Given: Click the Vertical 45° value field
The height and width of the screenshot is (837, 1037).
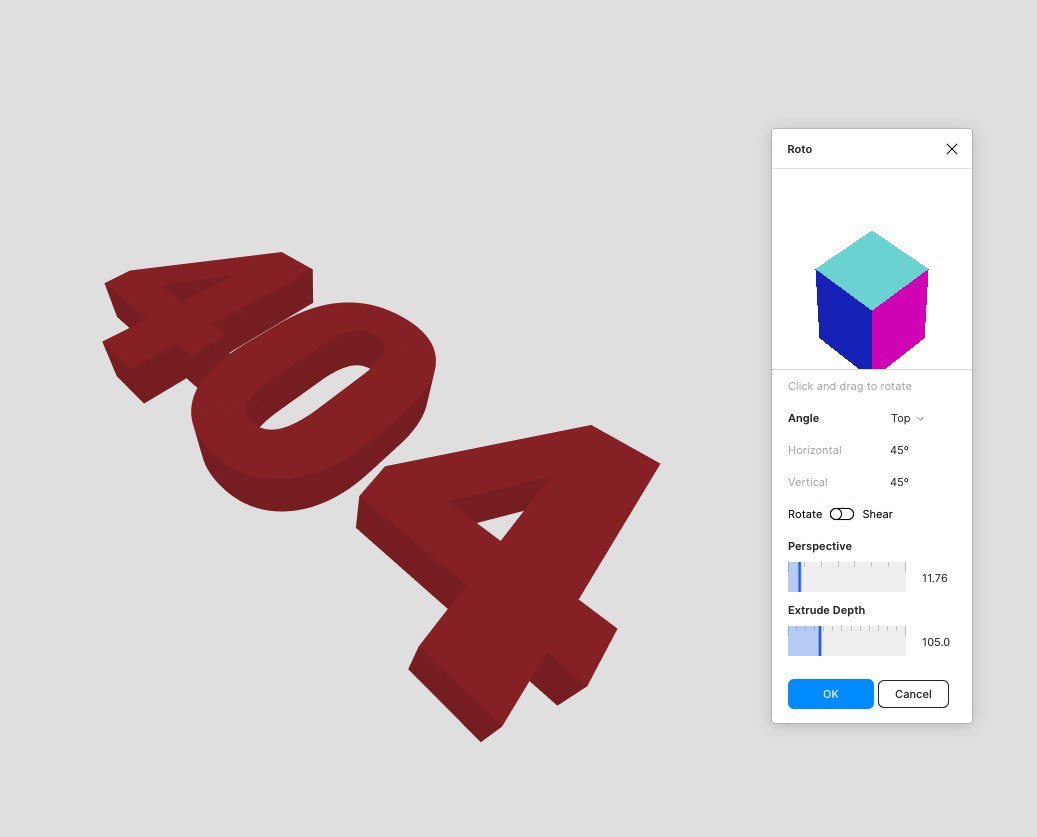Looking at the screenshot, I should (899, 482).
